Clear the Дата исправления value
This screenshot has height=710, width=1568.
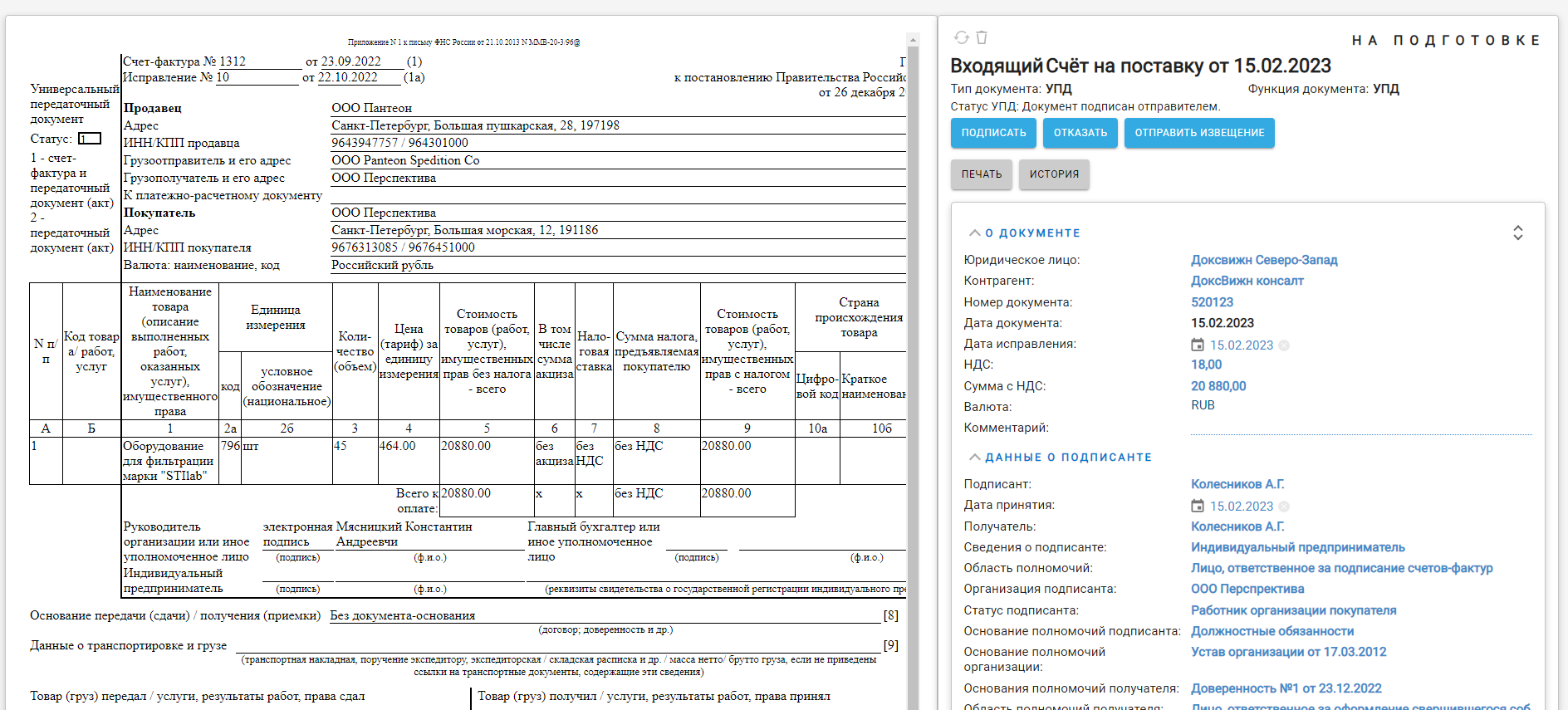[1284, 345]
